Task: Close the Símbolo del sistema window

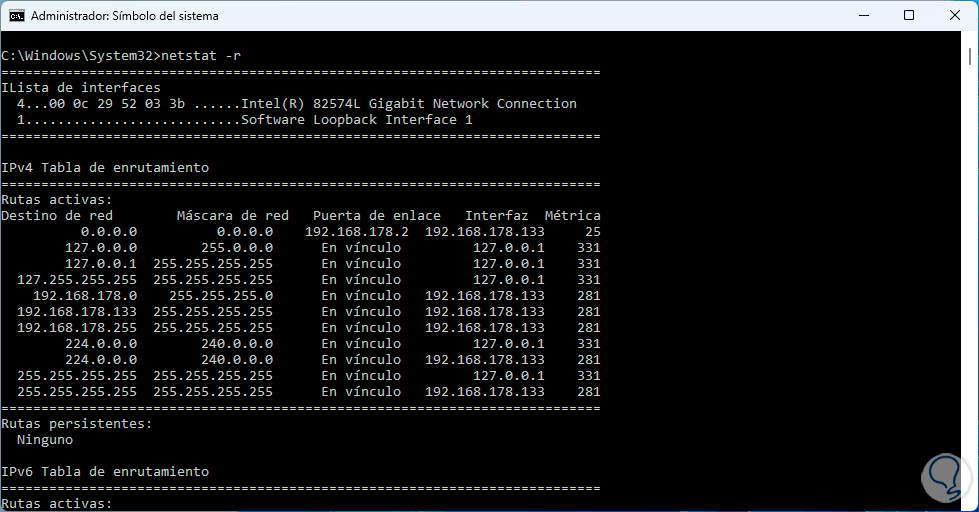Action: [955, 16]
